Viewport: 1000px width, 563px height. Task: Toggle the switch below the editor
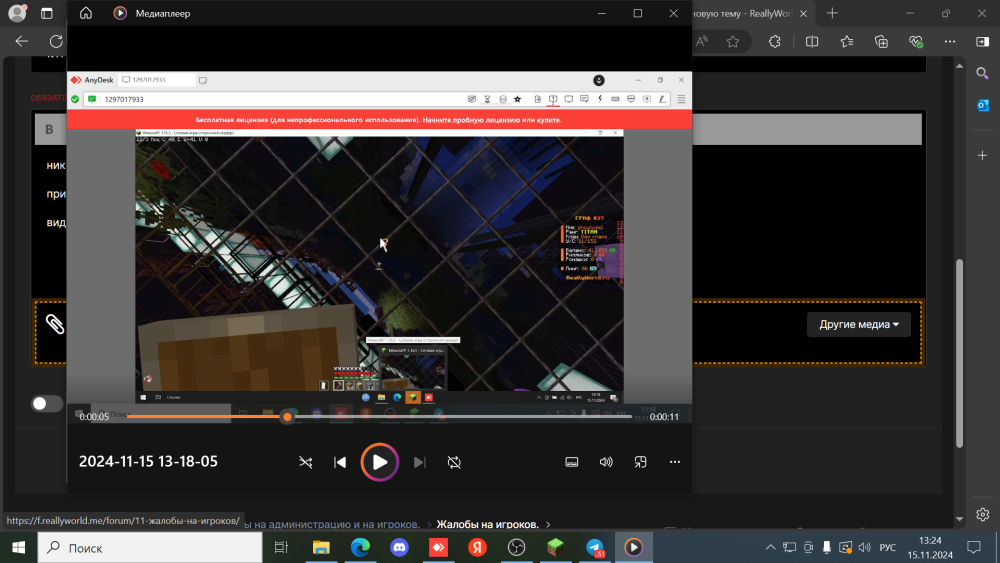tap(47, 404)
